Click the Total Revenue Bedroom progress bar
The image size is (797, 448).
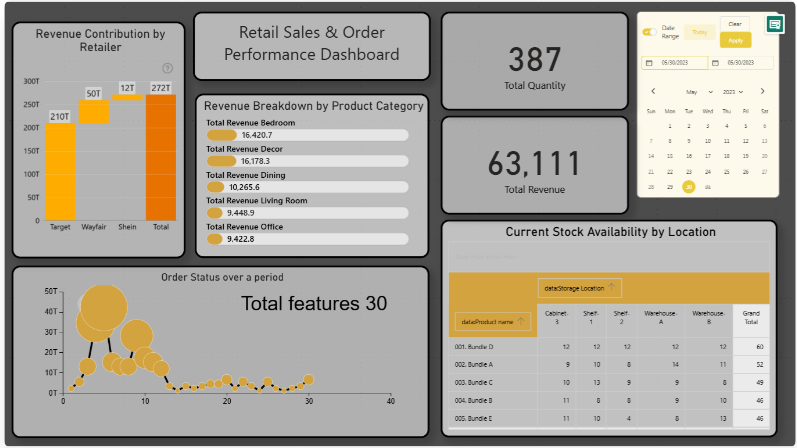pos(307,135)
